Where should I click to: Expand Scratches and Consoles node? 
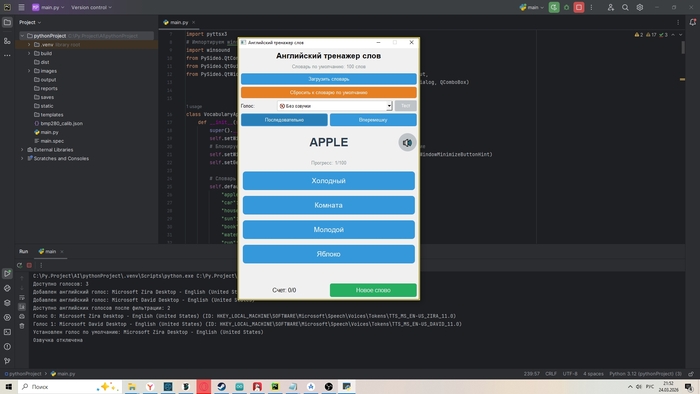click(22, 158)
